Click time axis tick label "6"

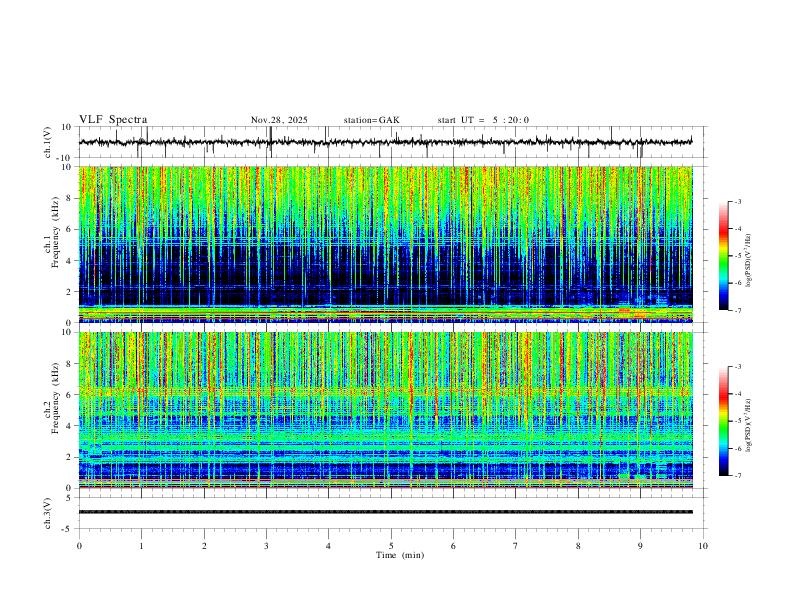(x=453, y=546)
